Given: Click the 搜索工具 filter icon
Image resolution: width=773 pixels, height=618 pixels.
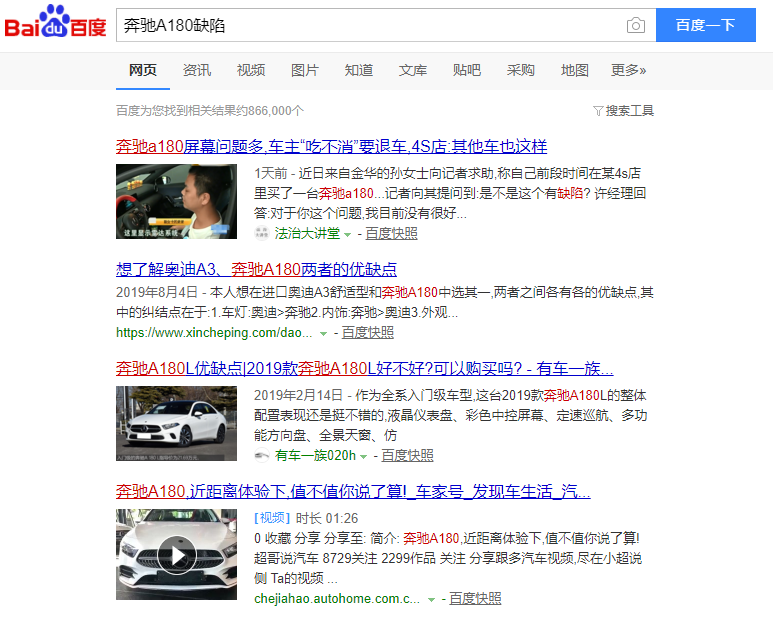Looking at the screenshot, I should tap(598, 111).
